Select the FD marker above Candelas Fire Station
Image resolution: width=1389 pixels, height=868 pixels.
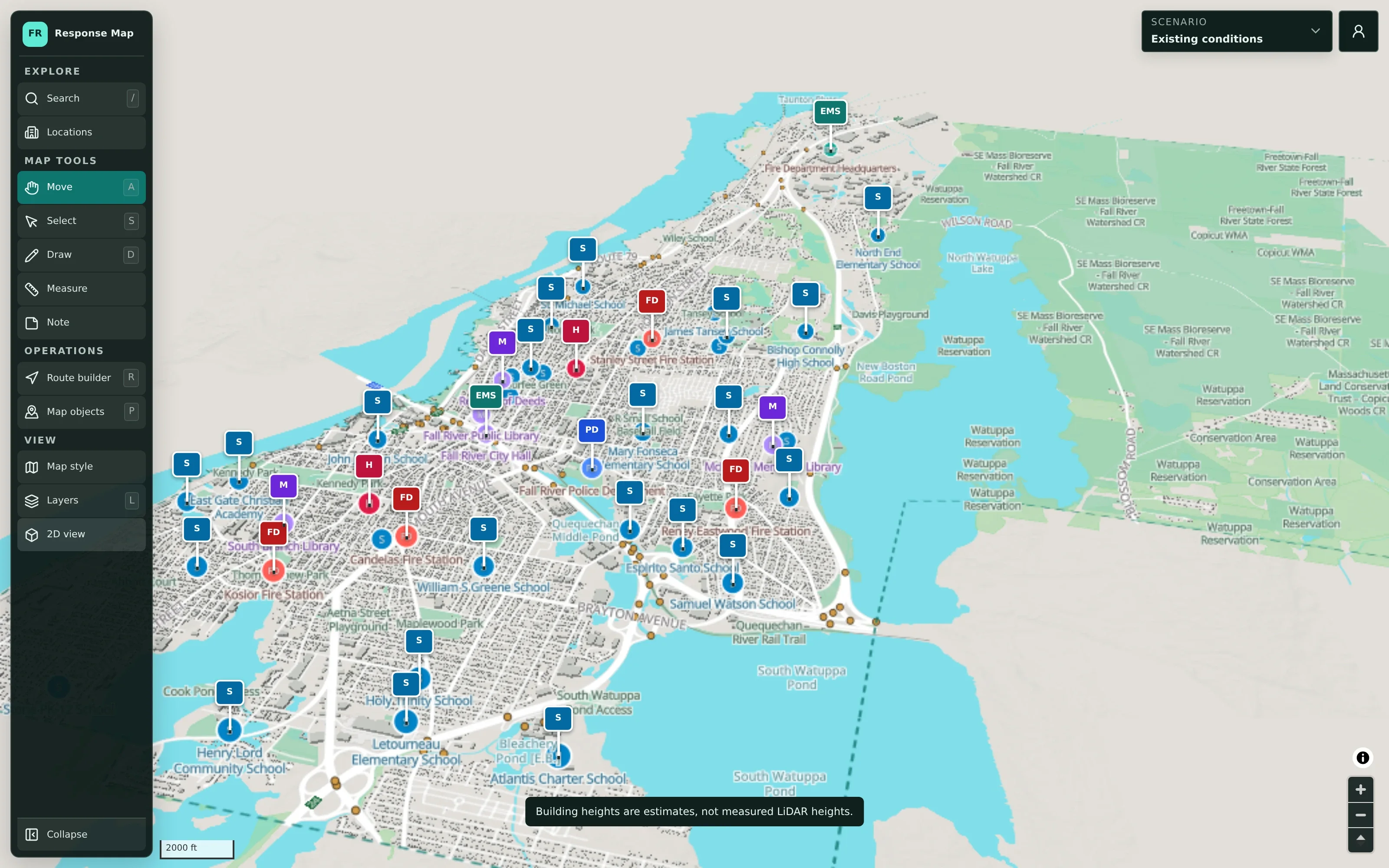(406, 498)
